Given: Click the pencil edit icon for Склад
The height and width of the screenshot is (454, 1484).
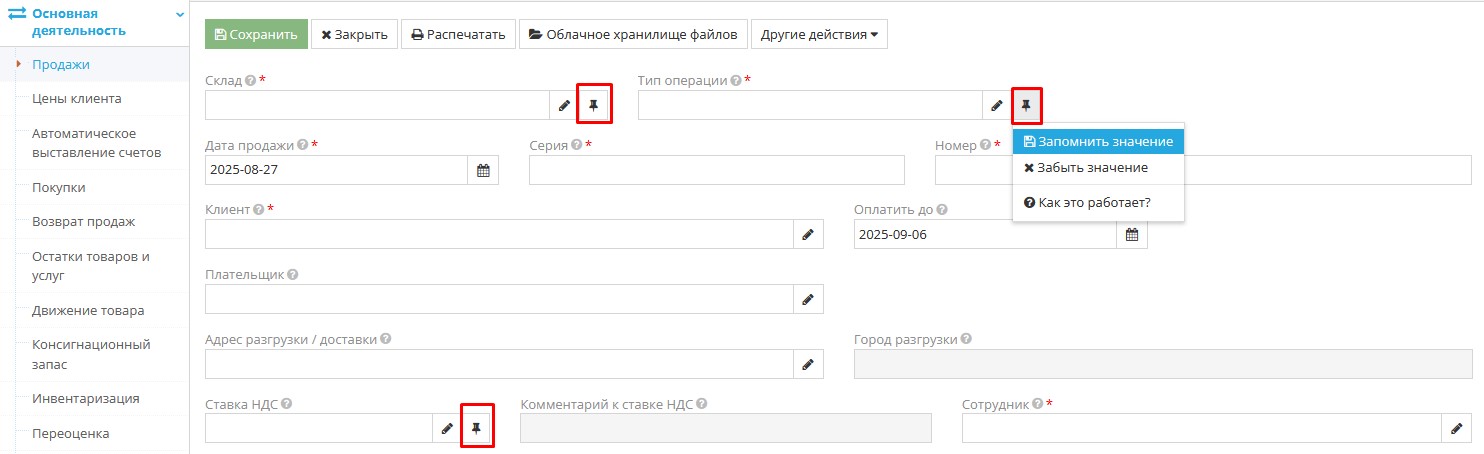Looking at the screenshot, I should pyautogui.click(x=564, y=105).
